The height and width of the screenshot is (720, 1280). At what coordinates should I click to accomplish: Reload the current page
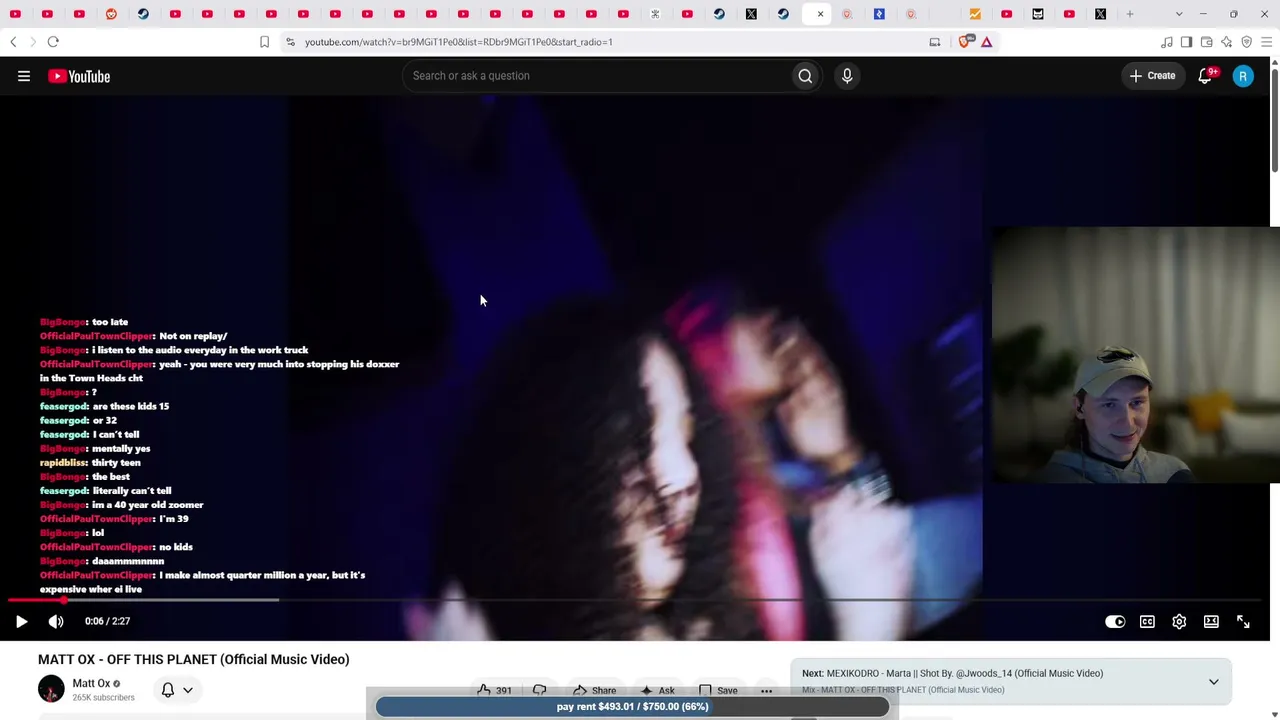pyautogui.click(x=53, y=42)
